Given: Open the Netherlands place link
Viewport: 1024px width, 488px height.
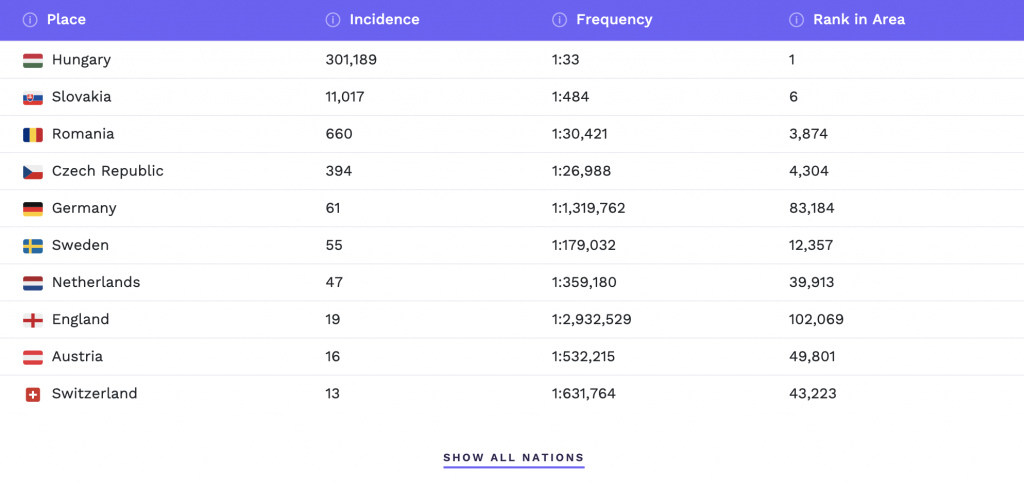Looking at the screenshot, I should click(96, 283).
